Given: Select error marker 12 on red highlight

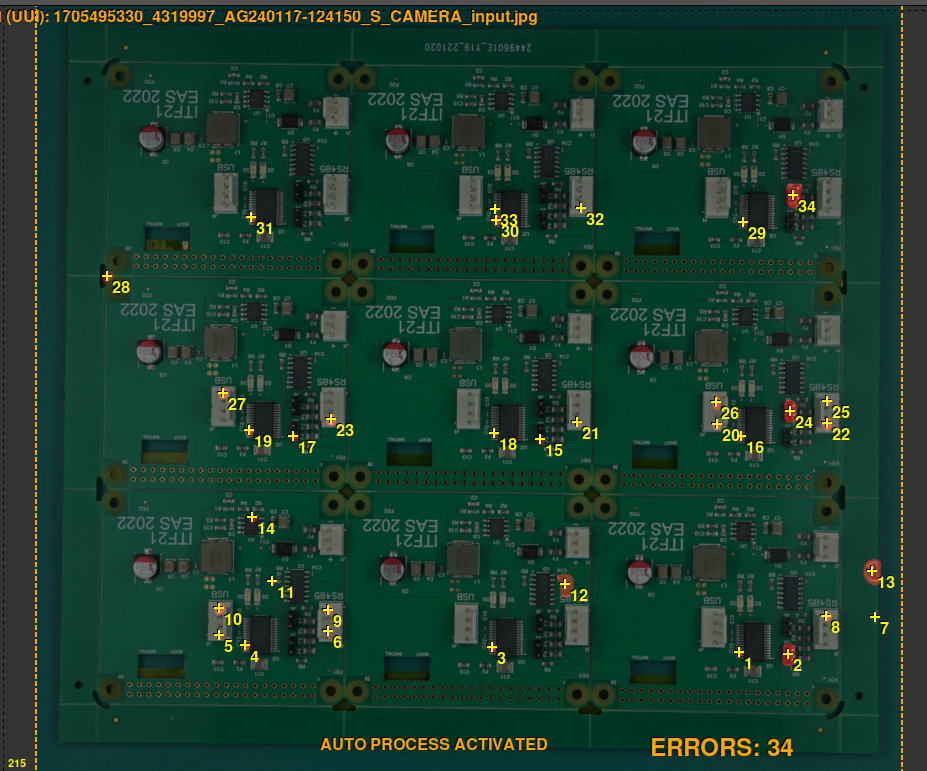Looking at the screenshot, I should [565, 584].
